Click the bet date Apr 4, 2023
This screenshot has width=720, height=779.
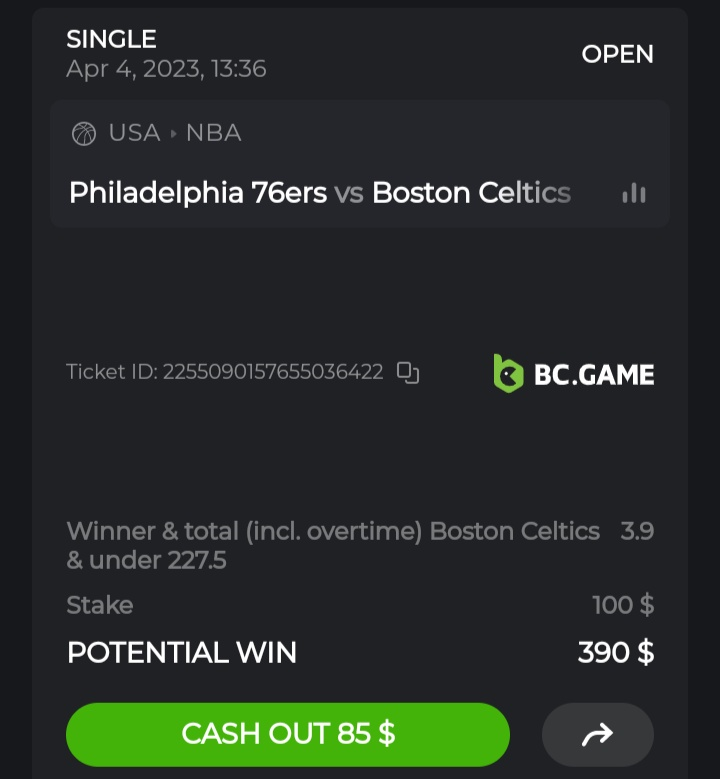pyautogui.click(x=166, y=69)
